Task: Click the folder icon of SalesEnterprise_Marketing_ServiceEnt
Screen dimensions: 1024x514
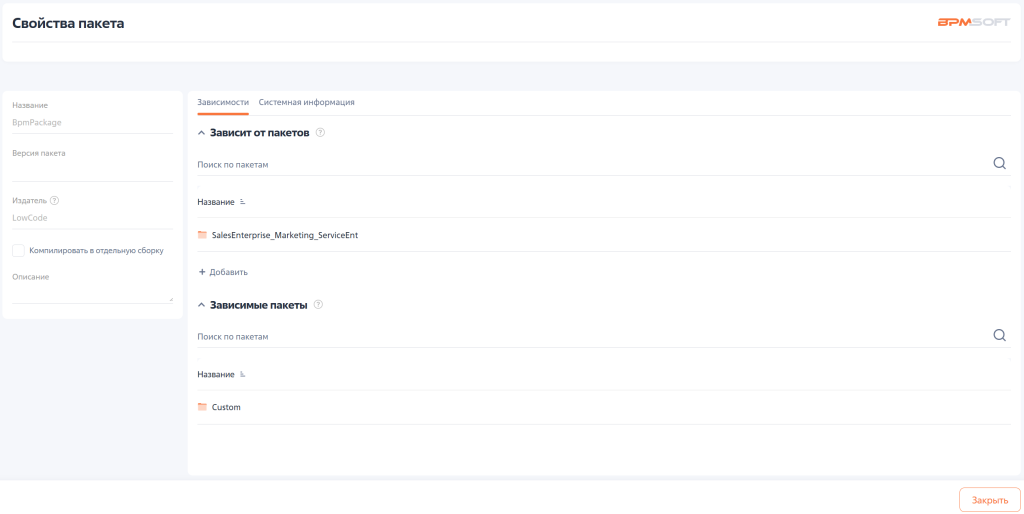Action: 202,235
